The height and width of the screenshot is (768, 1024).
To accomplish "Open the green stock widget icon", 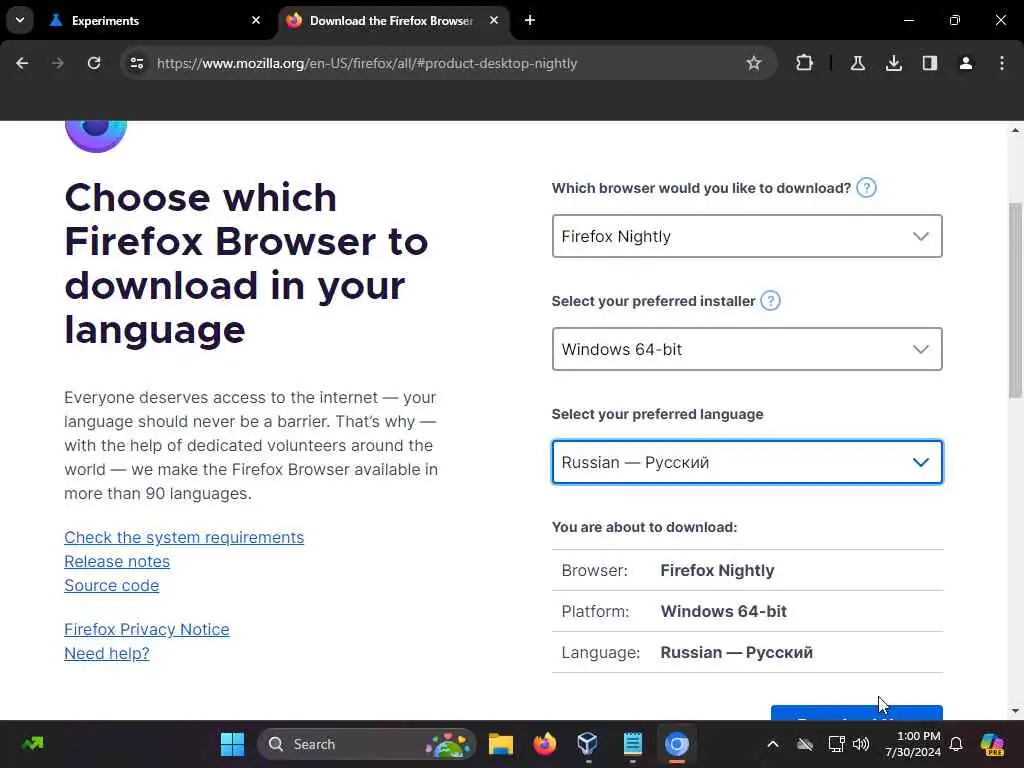I will (33, 744).
